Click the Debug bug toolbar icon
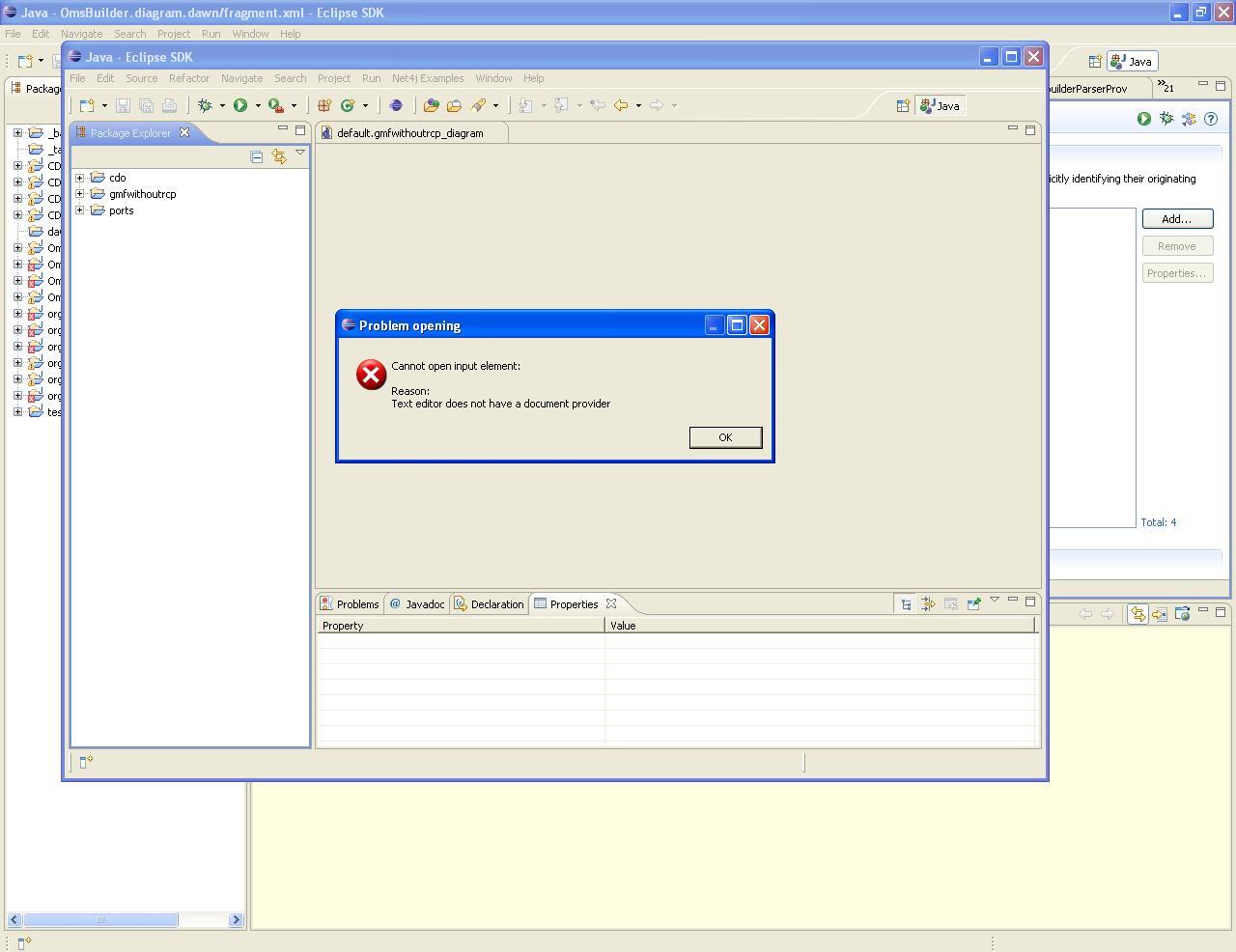Viewport: 1236px width, 952px height. coord(205,105)
